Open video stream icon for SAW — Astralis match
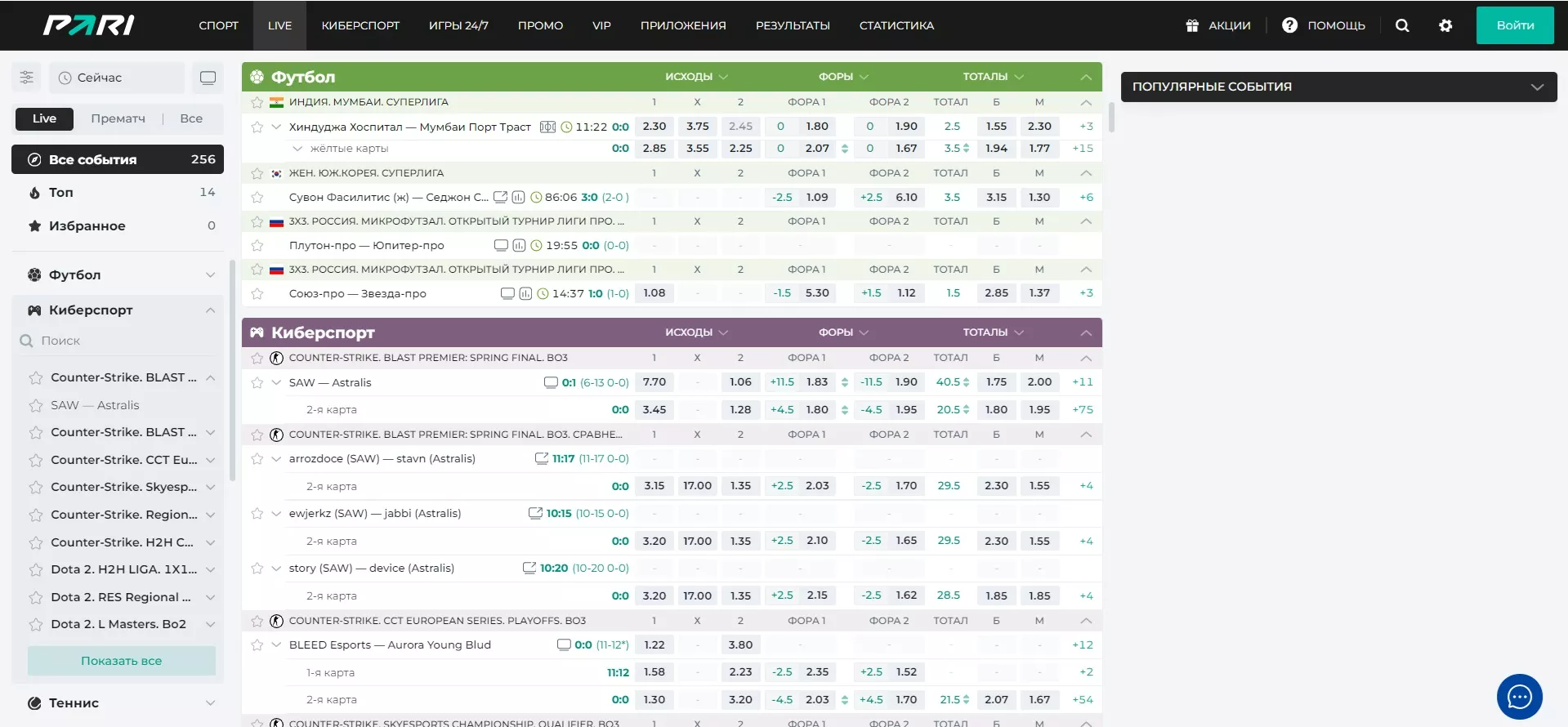This screenshot has width=1568, height=727. 551,382
